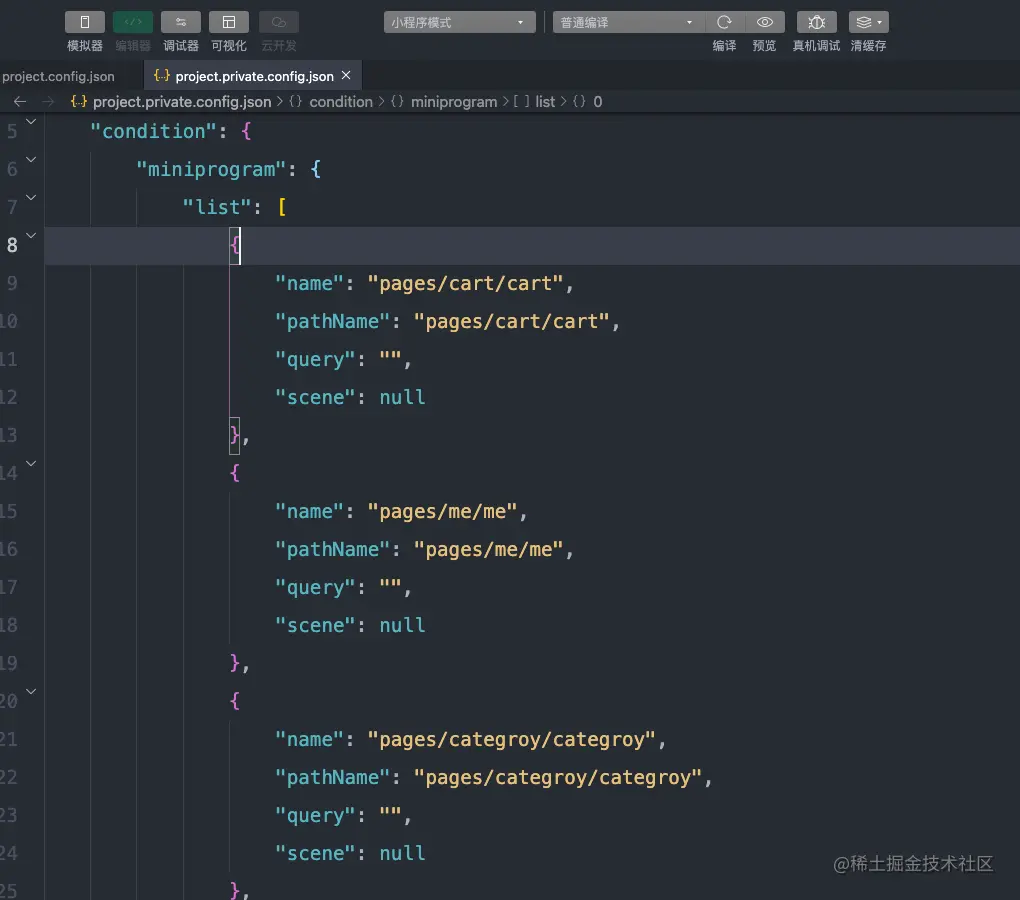Click the "pages/me/me" name value on line 15

coord(442,512)
